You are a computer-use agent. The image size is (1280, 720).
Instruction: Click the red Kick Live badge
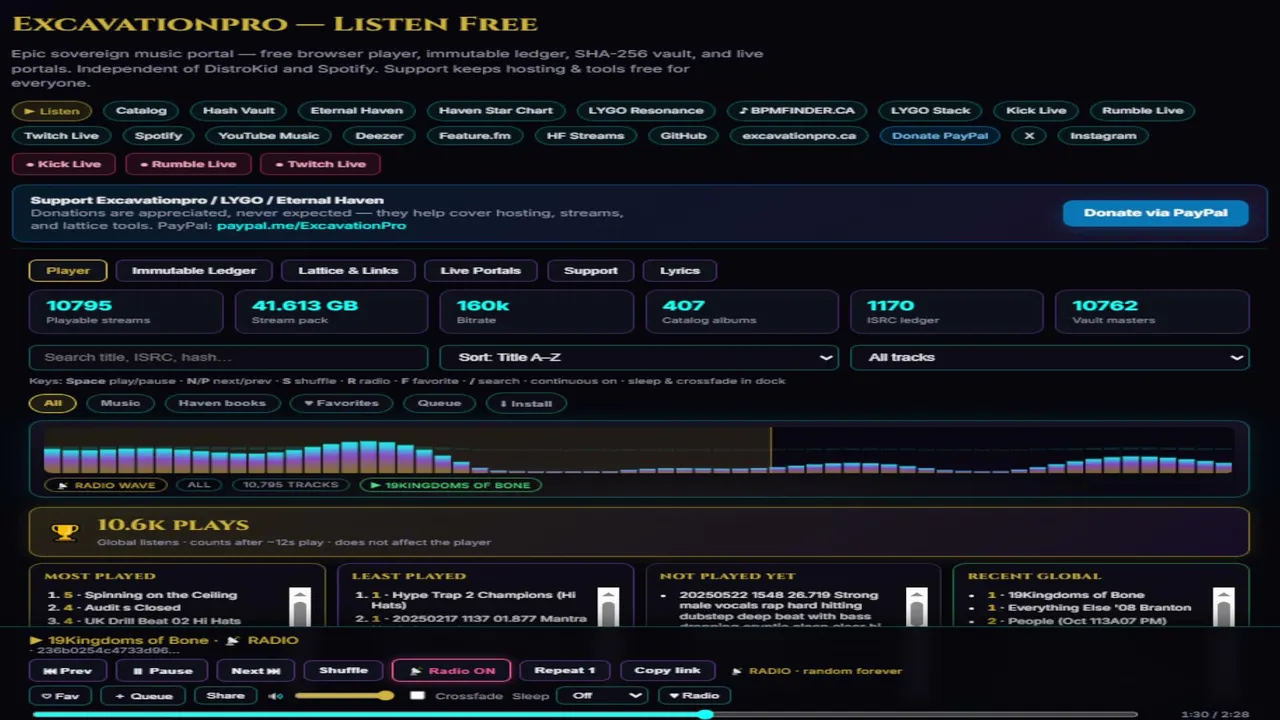click(x=63, y=164)
